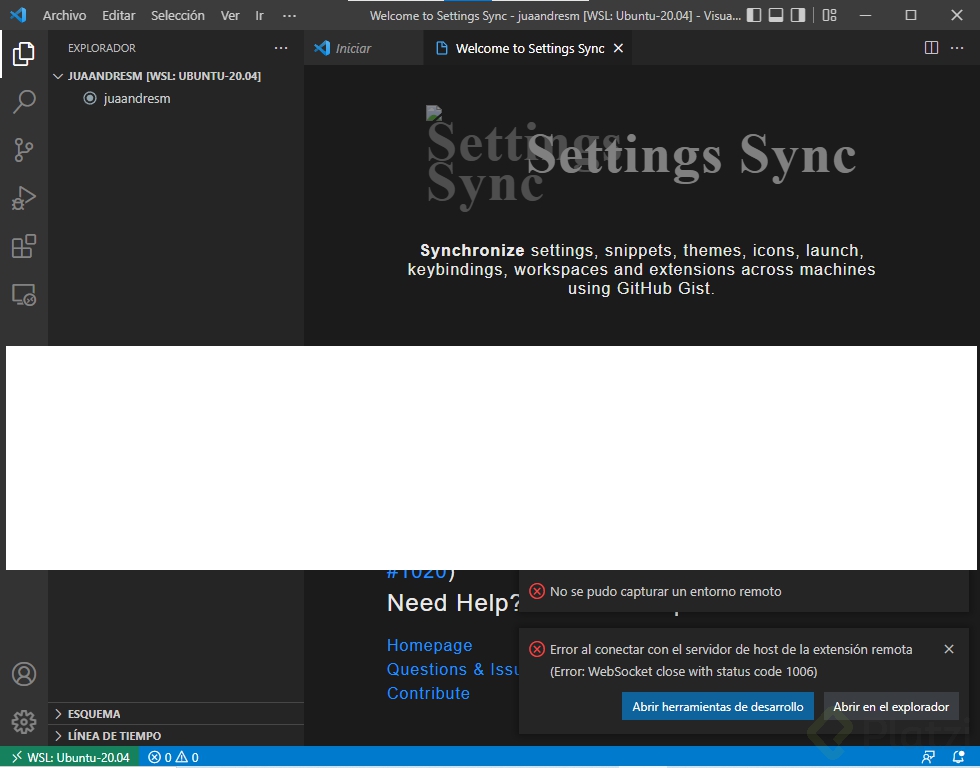980x768 pixels.
Task: Click Abrir herramientas de desarrollo button
Action: (x=718, y=706)
